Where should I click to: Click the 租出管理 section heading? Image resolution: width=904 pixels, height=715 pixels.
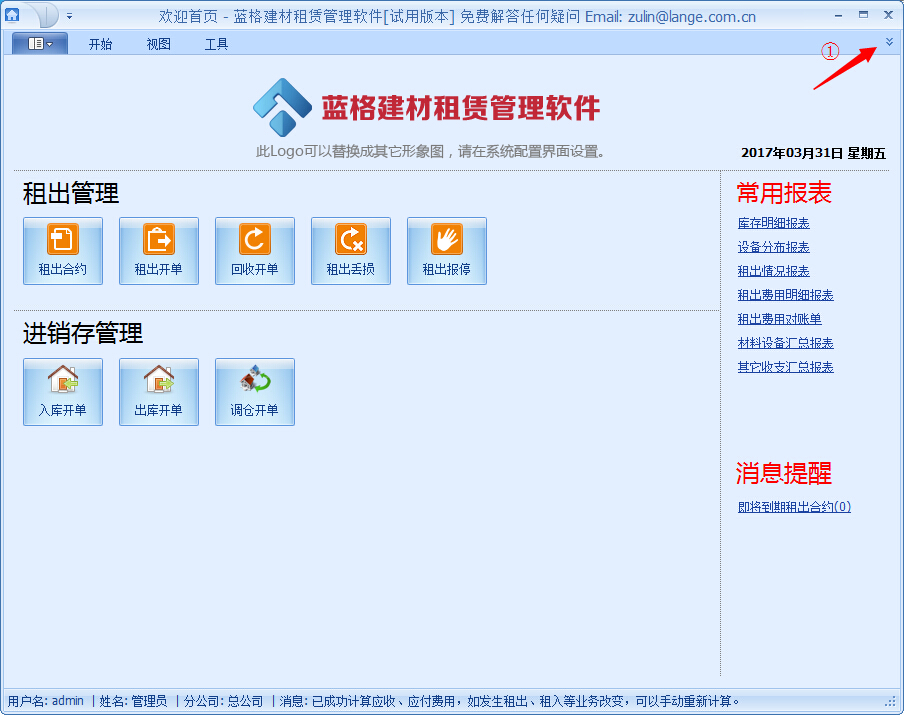point(71,193)
